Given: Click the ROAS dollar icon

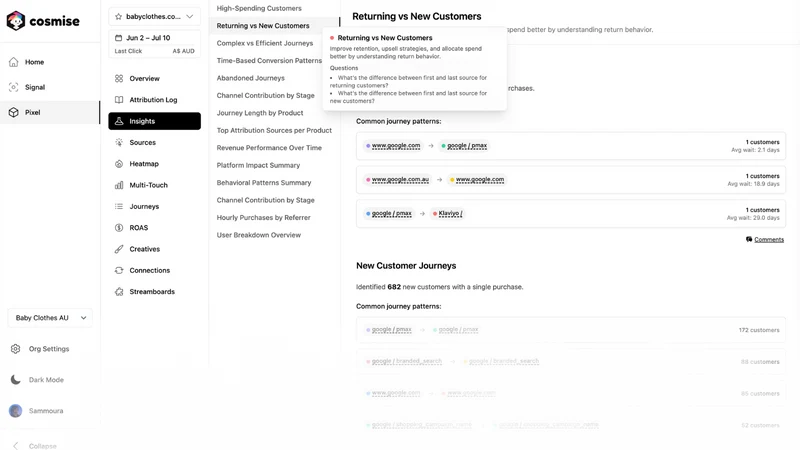Looking at the screenshot, I should click(x=119, y=228).
